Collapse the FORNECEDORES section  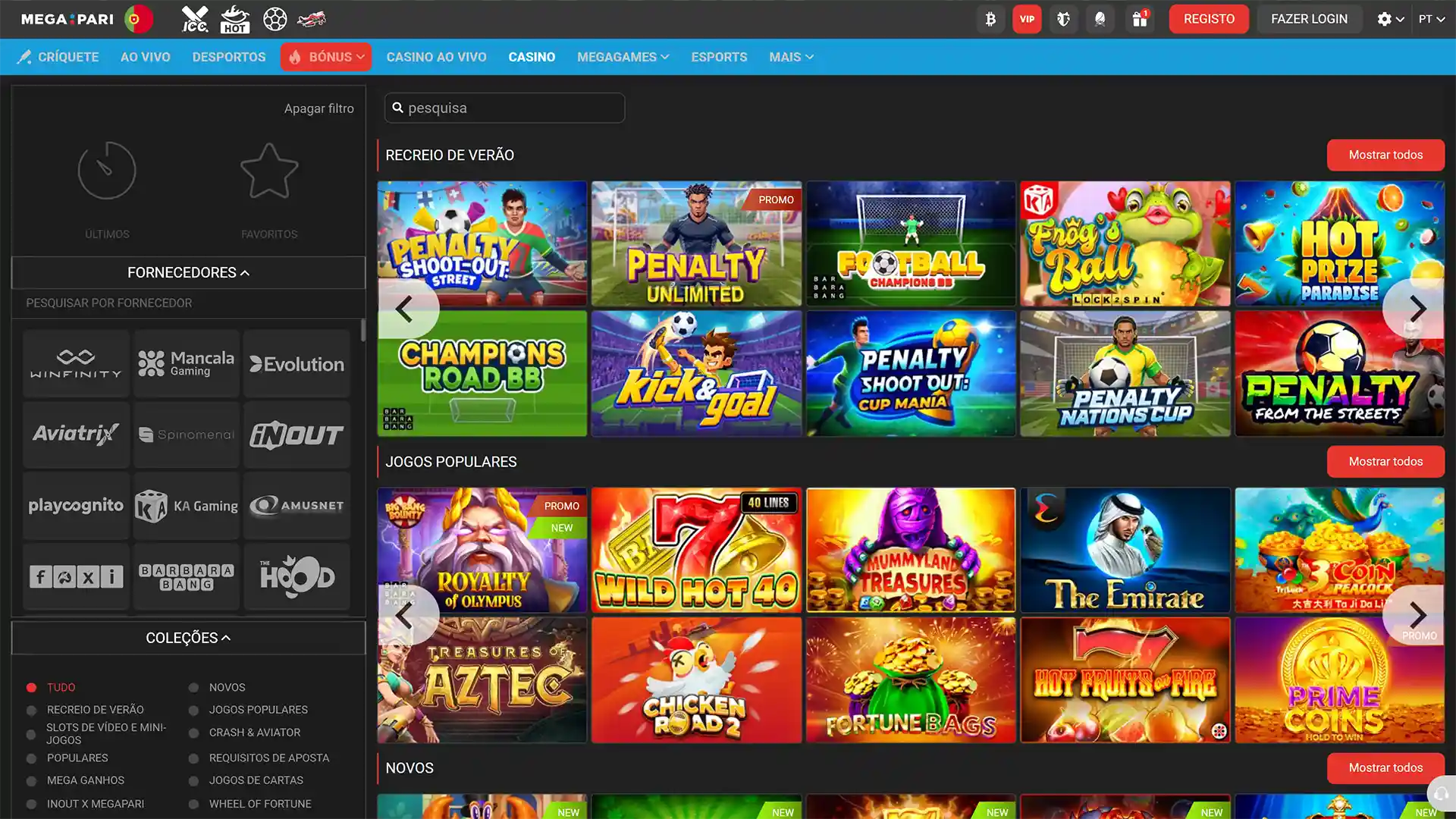tap(188, 272)
